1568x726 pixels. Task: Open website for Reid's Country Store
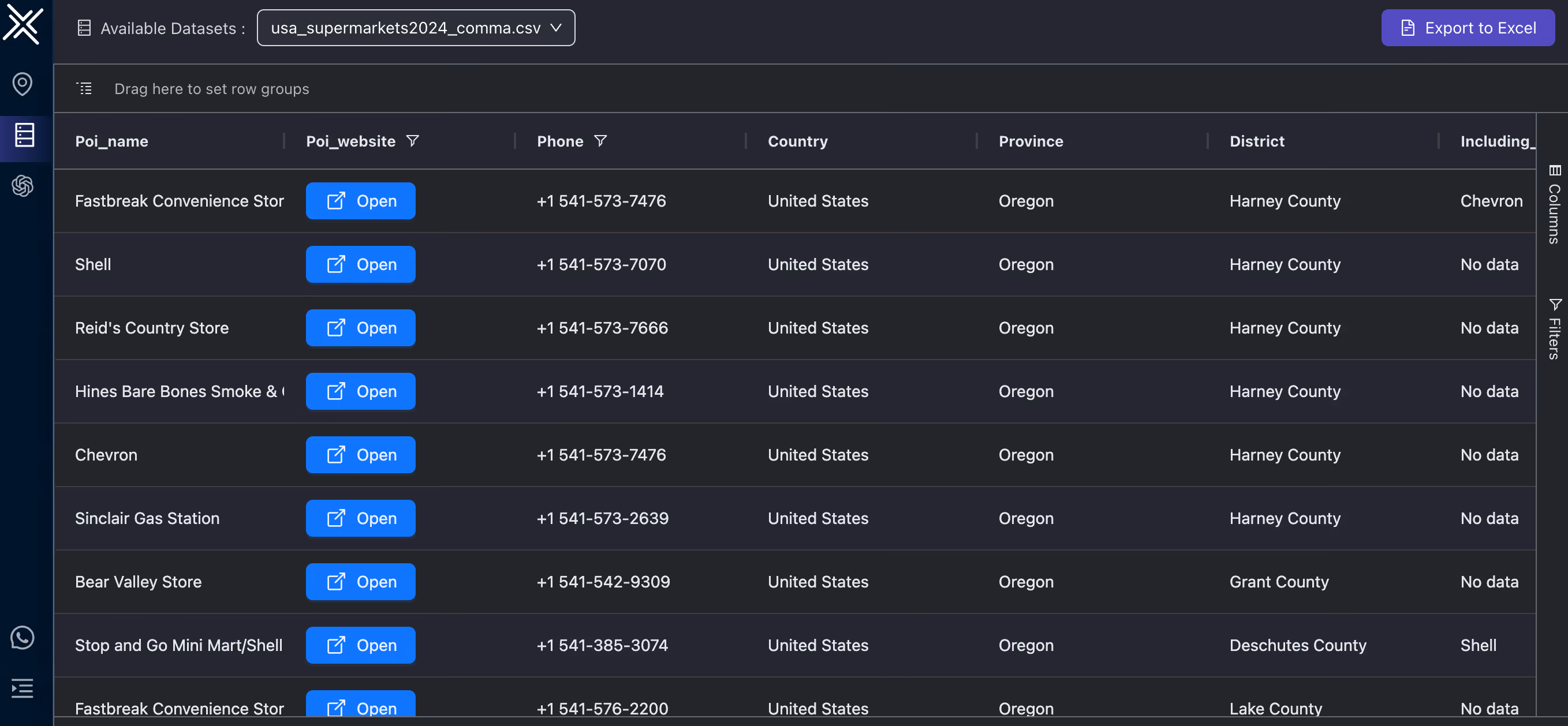pos(360,327)
